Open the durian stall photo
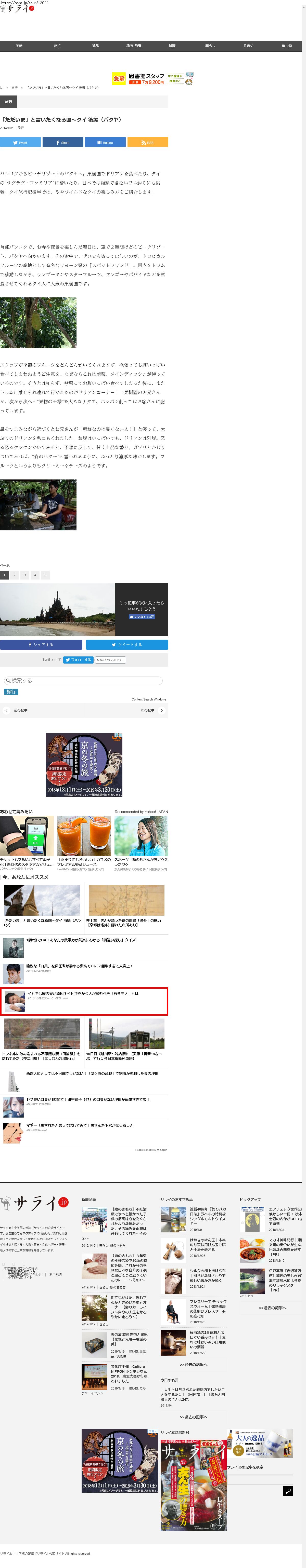 (x=39, y=505)
